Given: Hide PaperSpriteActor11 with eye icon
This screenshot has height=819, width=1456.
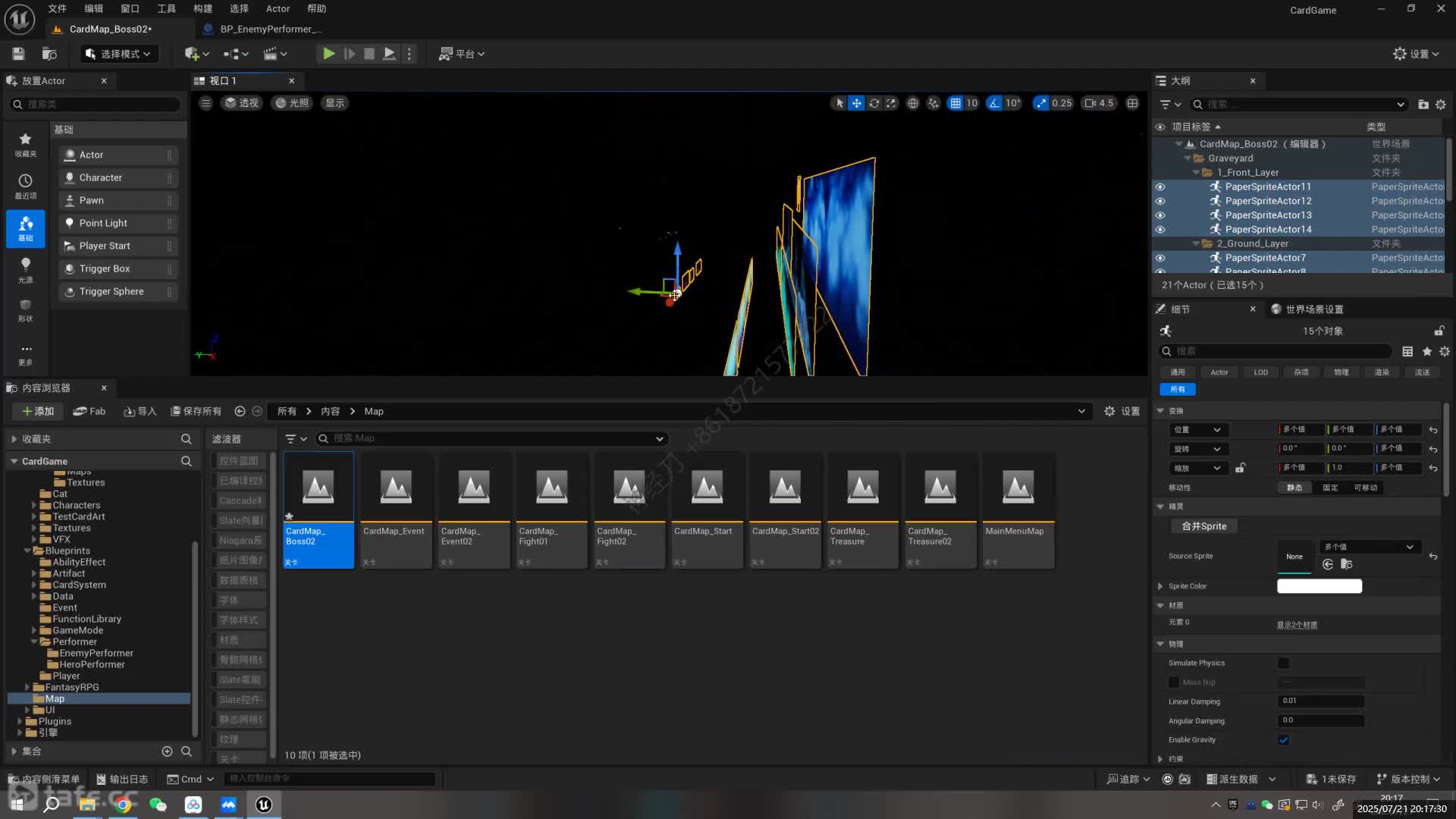Looking at the screenshot, I should pos(1159,187).
